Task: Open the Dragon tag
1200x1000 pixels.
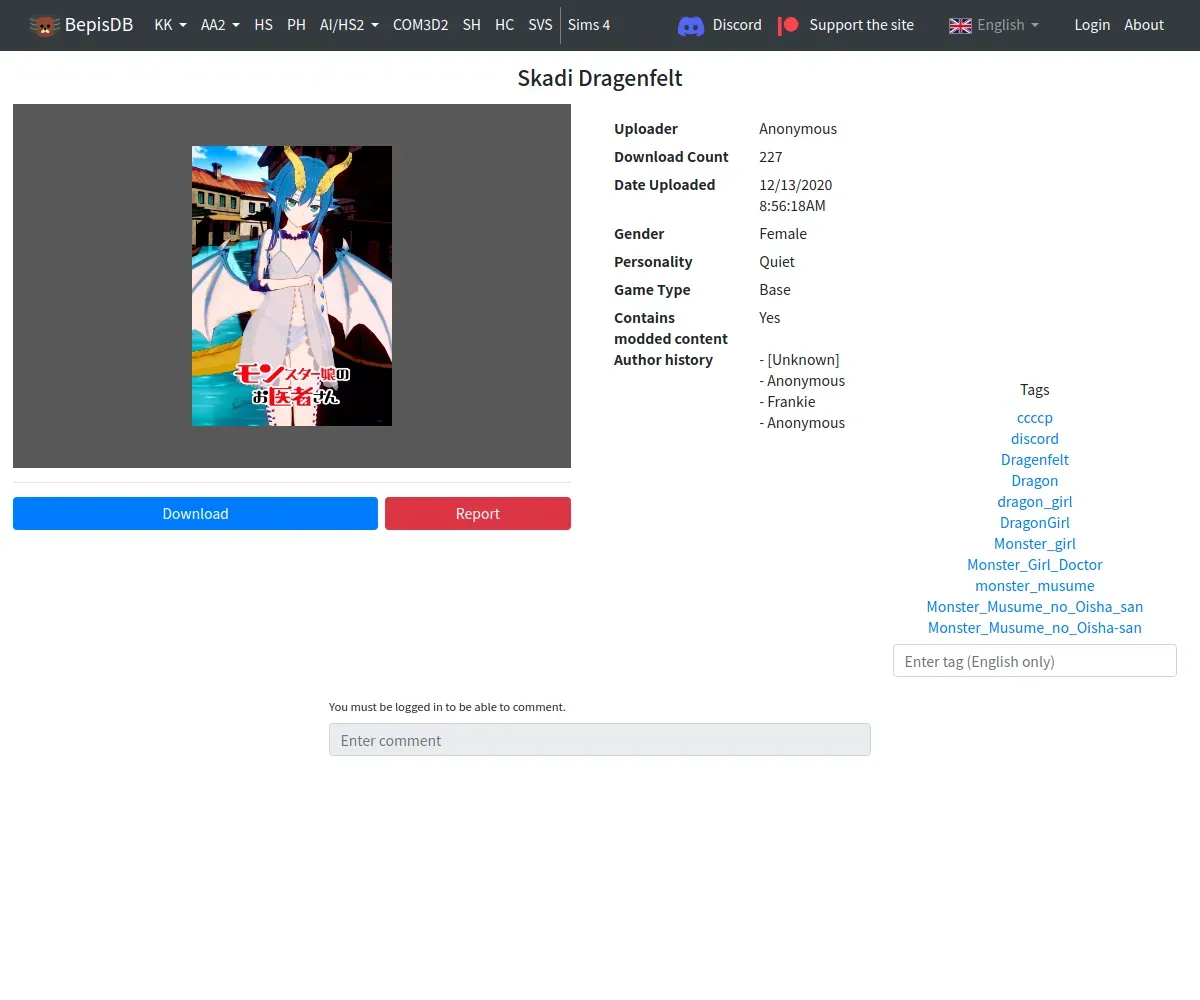Action: (1035, 481)
